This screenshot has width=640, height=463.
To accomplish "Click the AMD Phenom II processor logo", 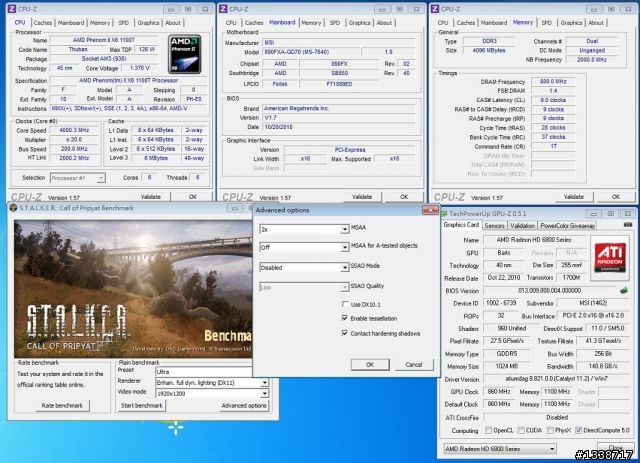I will 185,54.
